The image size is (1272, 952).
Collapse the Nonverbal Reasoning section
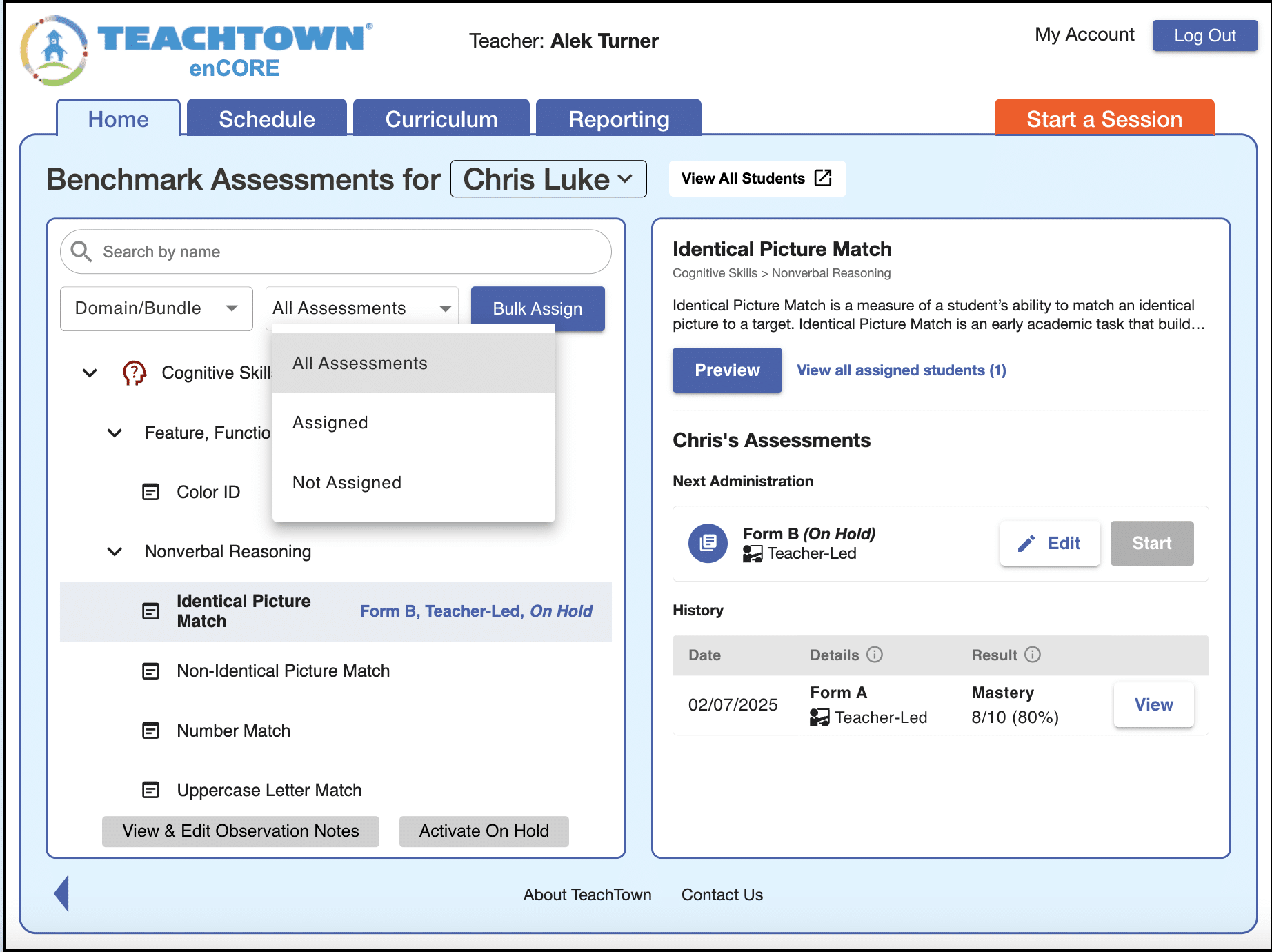pyautogui.click(x=114, y=551)
